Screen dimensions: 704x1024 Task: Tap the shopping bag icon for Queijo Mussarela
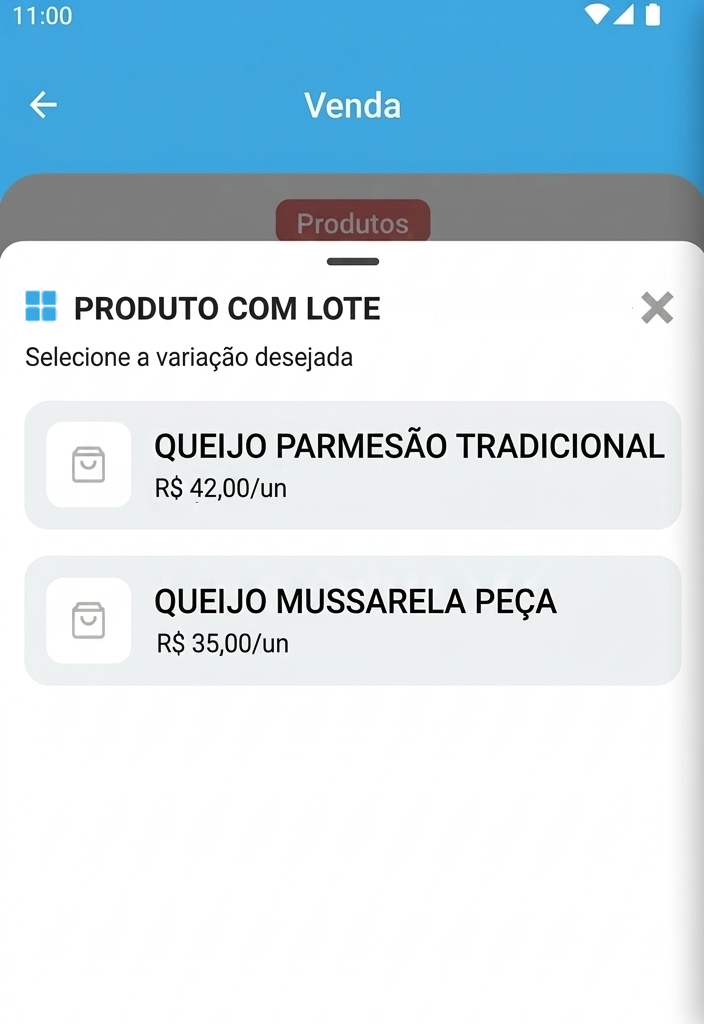point(88,621)
